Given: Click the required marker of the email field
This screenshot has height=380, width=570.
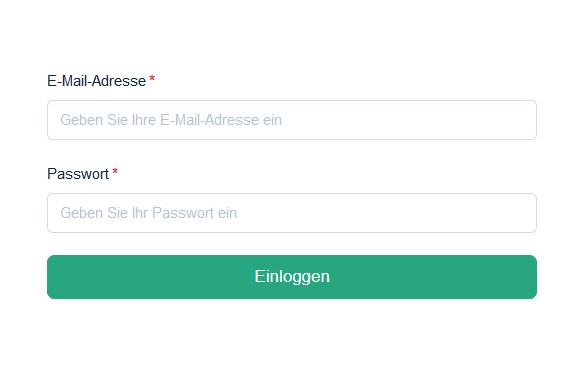Looking at the screenshot, I should pyautogui.click(x=152, y=79).
